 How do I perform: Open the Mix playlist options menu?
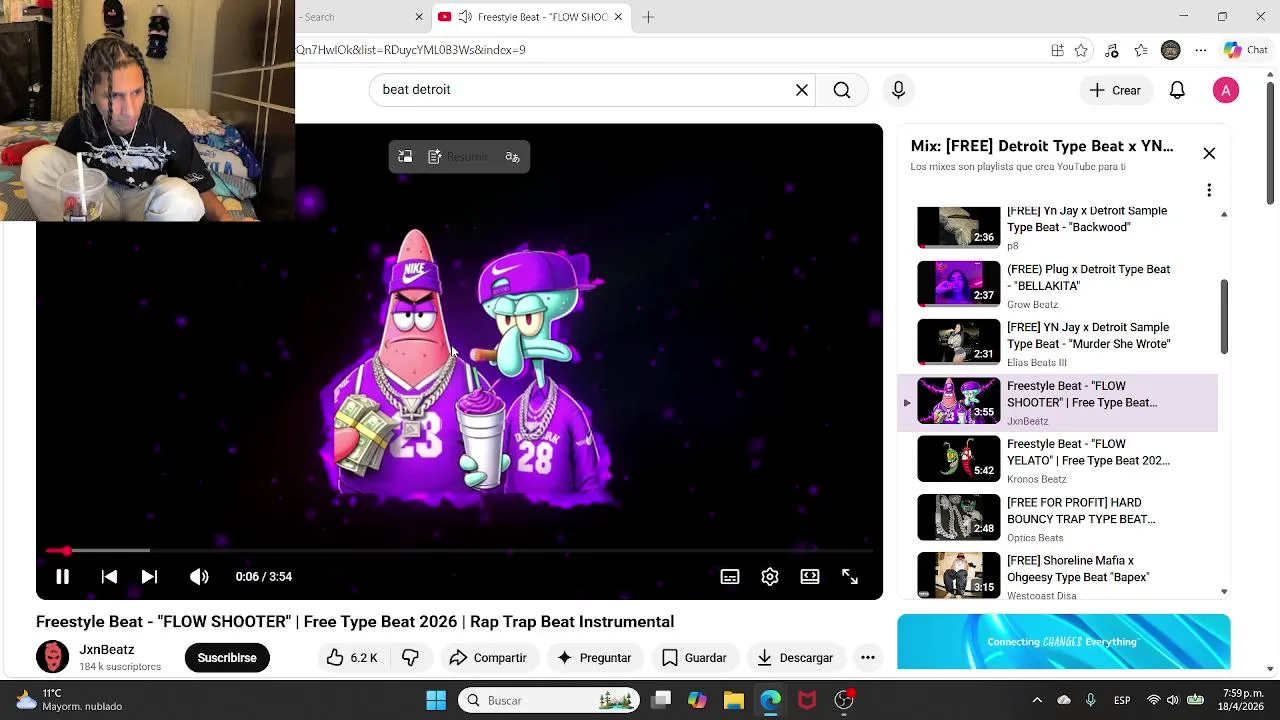click(x=1209, y=190)
